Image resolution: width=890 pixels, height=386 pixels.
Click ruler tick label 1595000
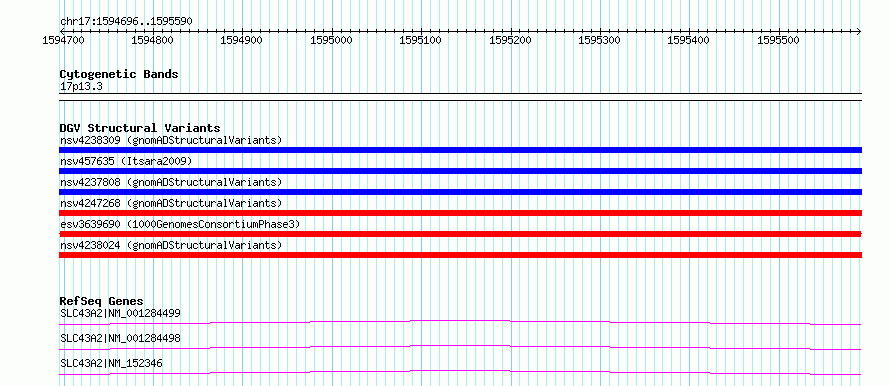tap(330, 41)
